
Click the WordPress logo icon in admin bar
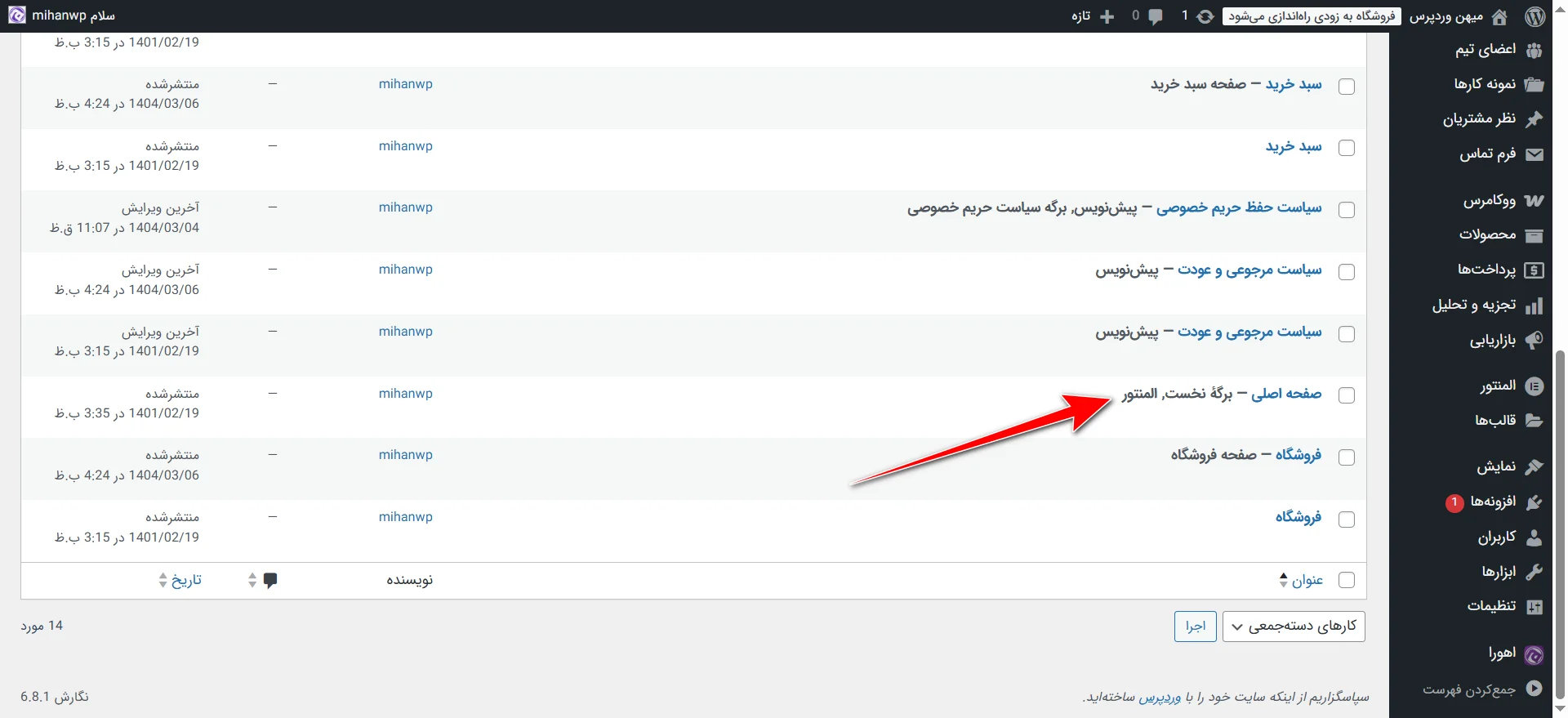1535,16
